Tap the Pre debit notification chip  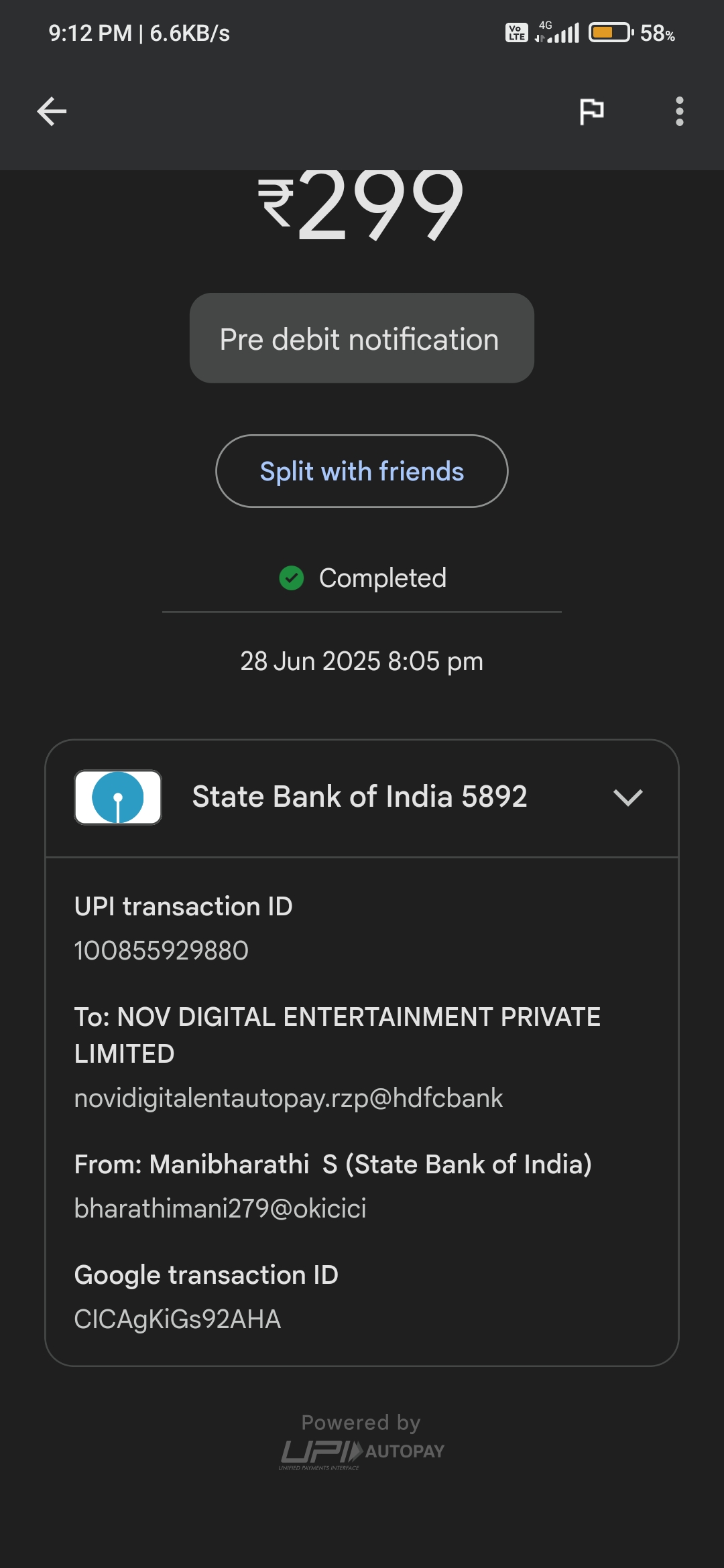coord(361,338)
